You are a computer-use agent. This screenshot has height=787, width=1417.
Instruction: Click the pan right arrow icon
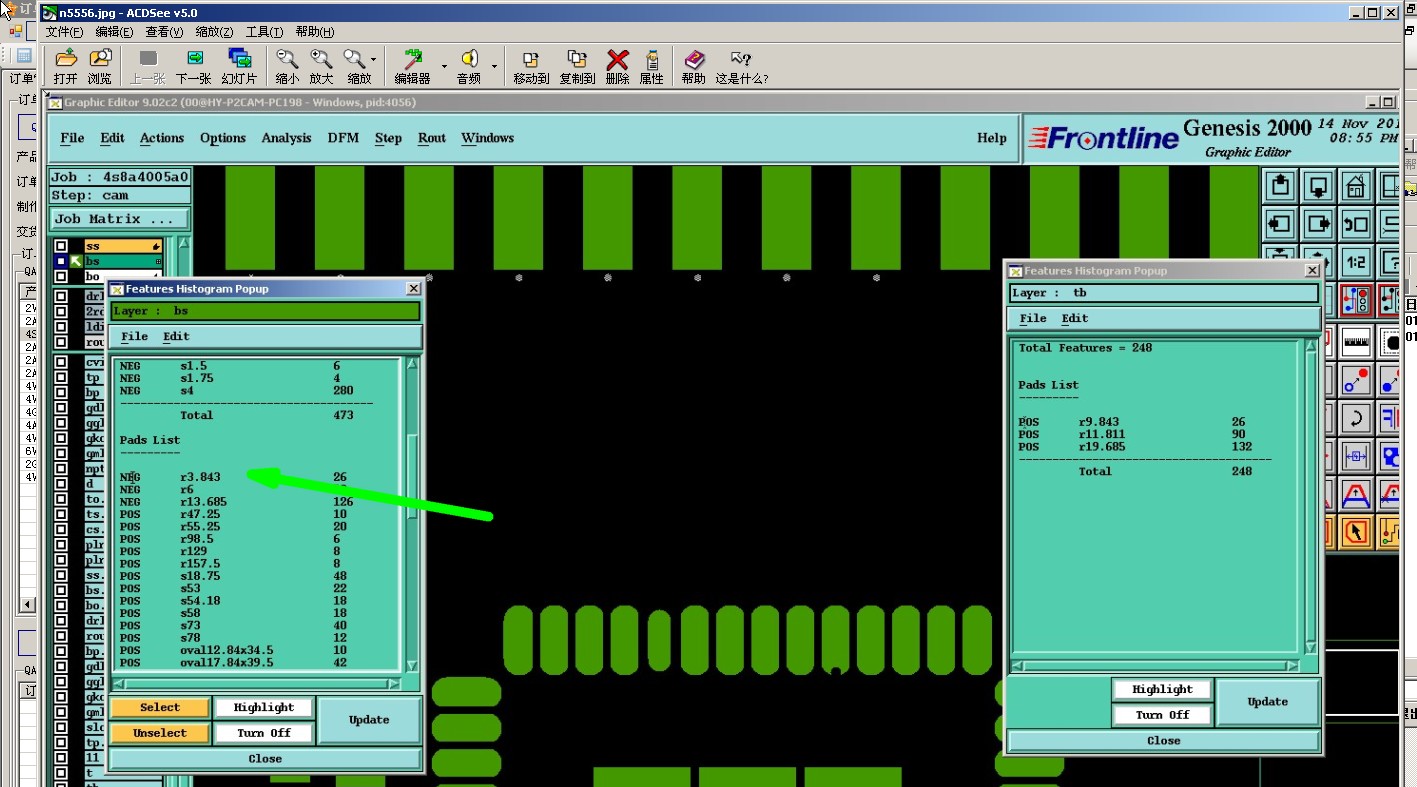click(x=1319, y=224)
